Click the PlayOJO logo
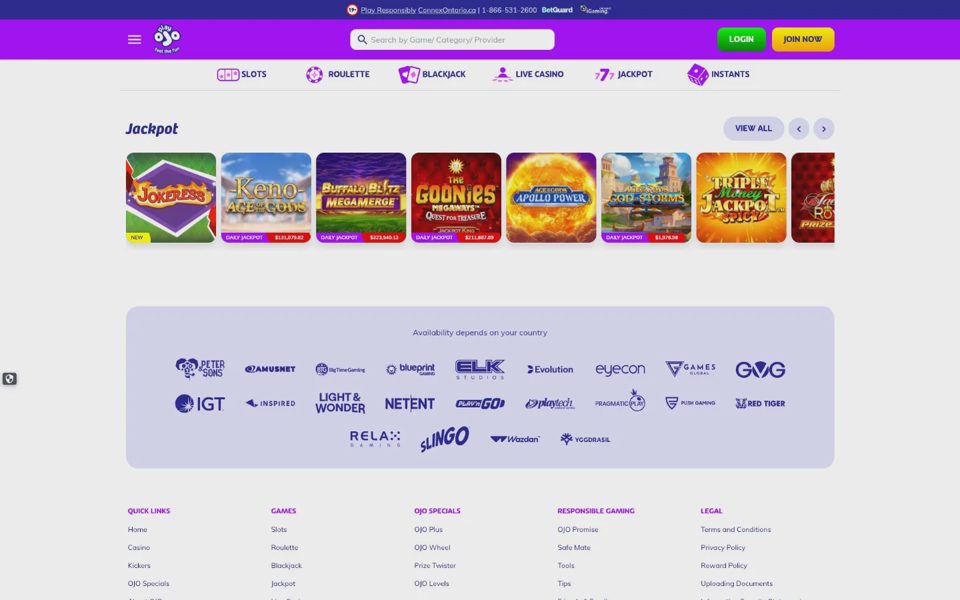The image size is (960, 600). point(167,39)
